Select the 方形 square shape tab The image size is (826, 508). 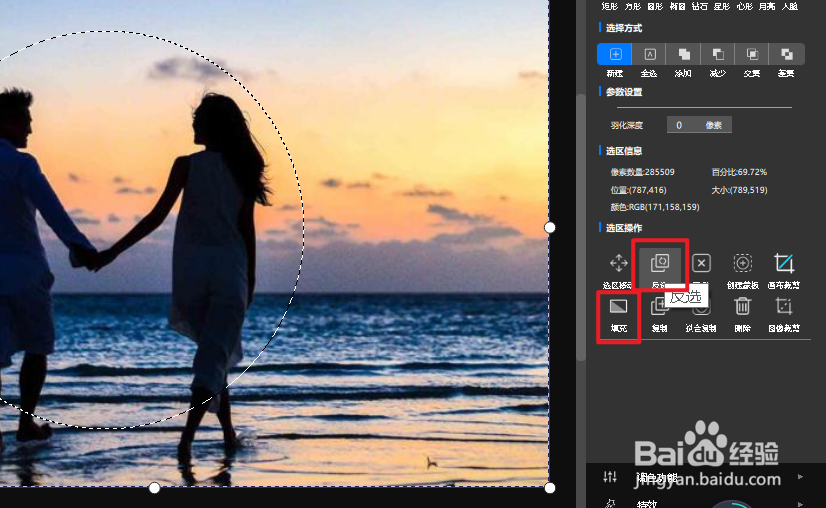pyautogui.click(x=632, y=6)
